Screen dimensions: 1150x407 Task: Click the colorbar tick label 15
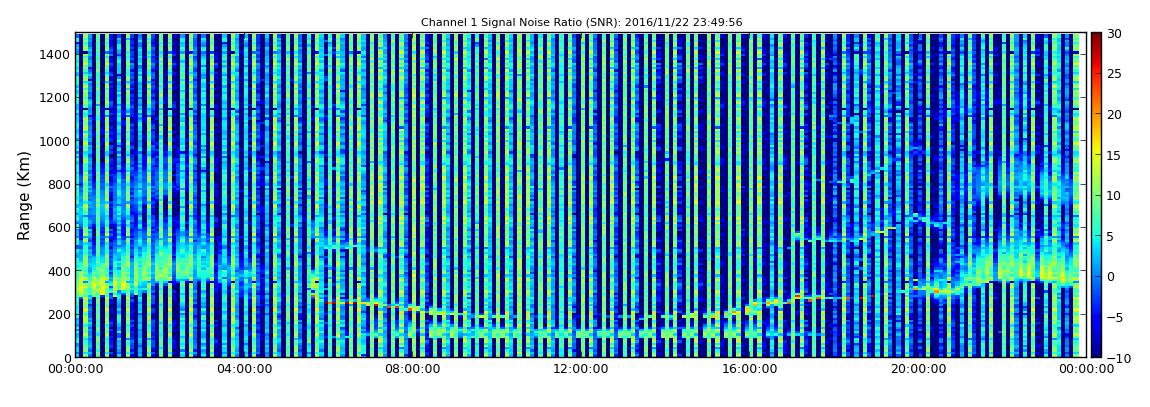pyautogui.click(x=1114, y=155)
